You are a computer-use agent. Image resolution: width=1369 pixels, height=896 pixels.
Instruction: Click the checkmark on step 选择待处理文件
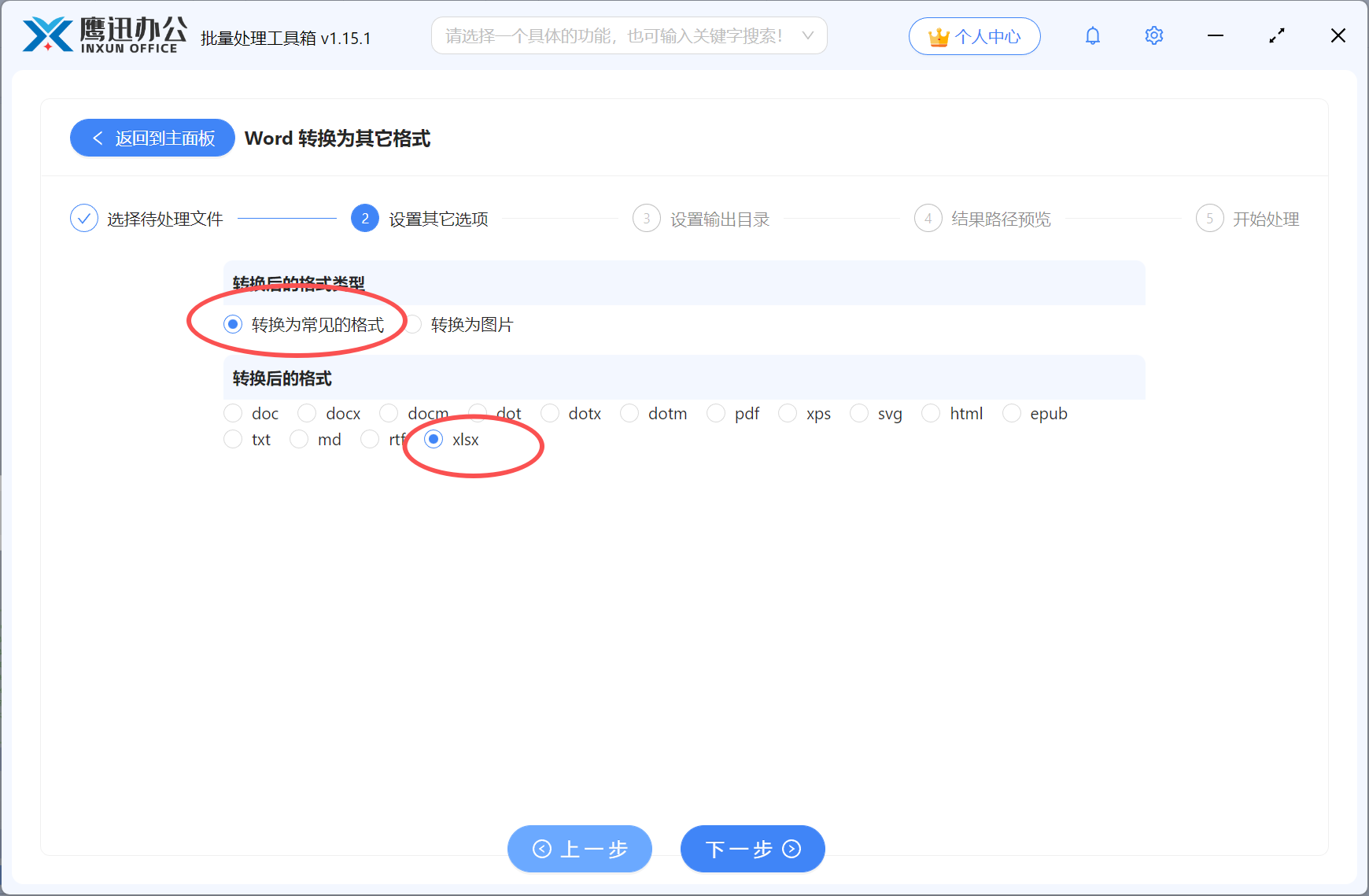point(84,218)
